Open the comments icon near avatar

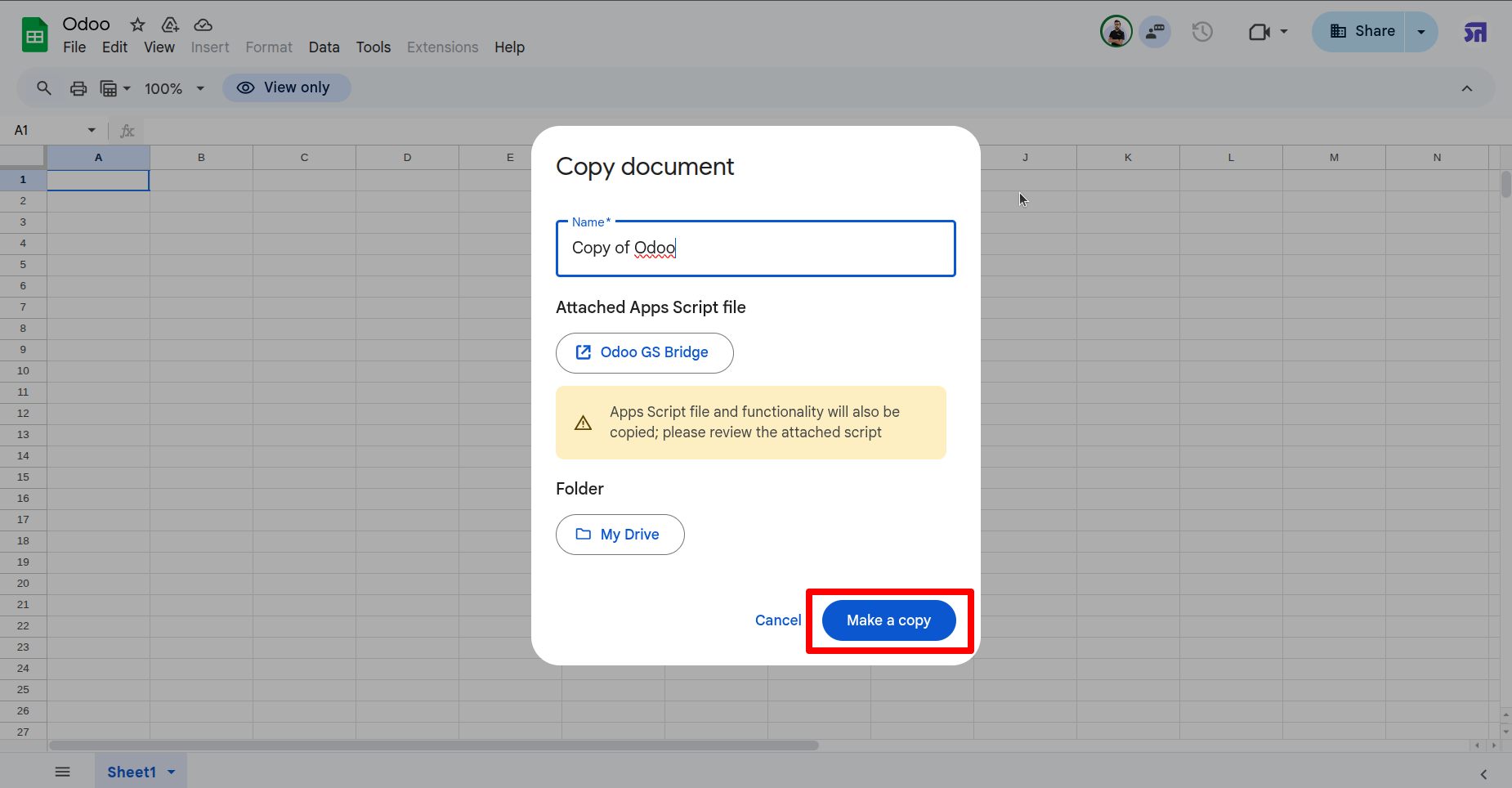pos(1155,32)
